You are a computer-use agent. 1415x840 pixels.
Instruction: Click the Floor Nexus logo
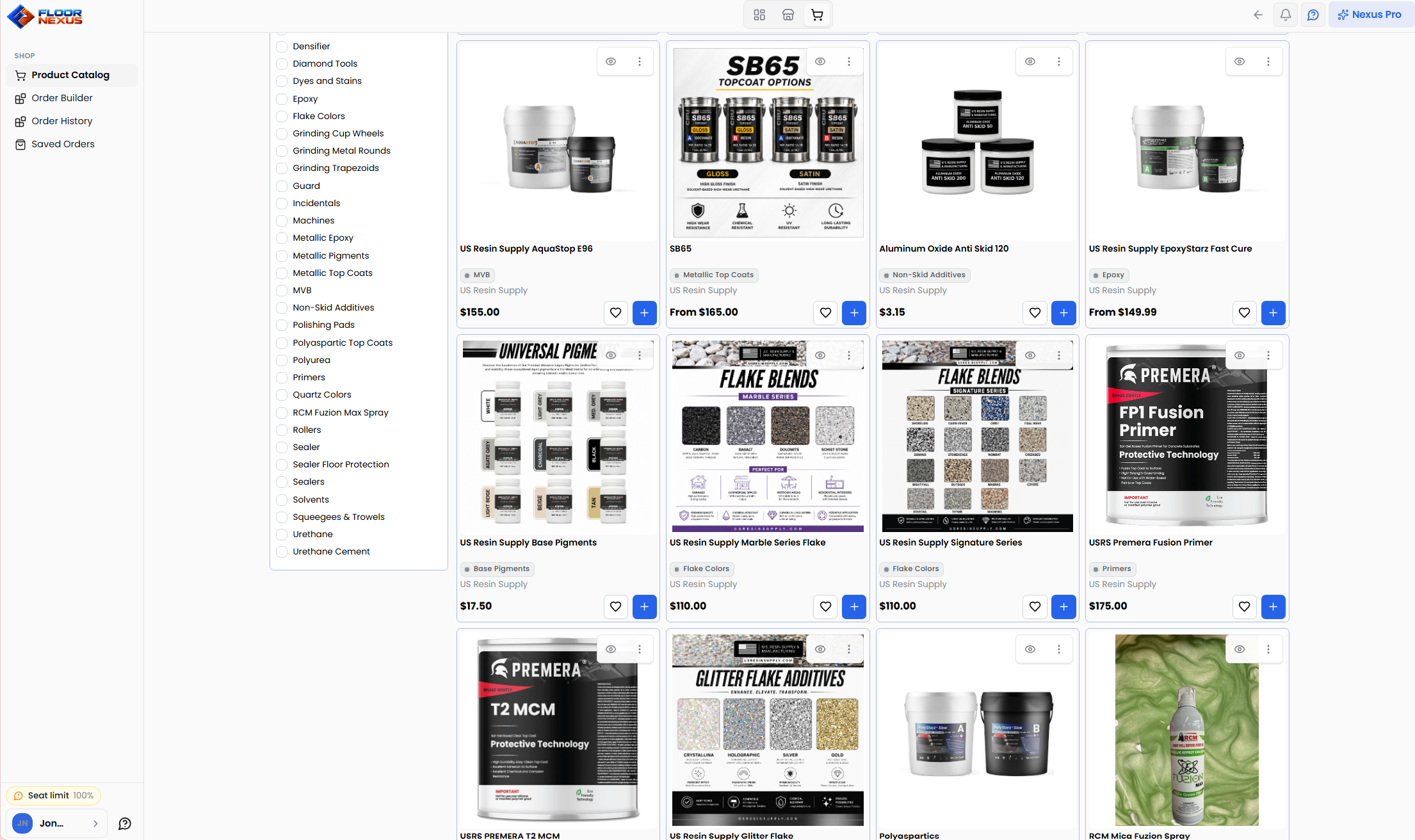pyautogui.click(x=45, y=16)
